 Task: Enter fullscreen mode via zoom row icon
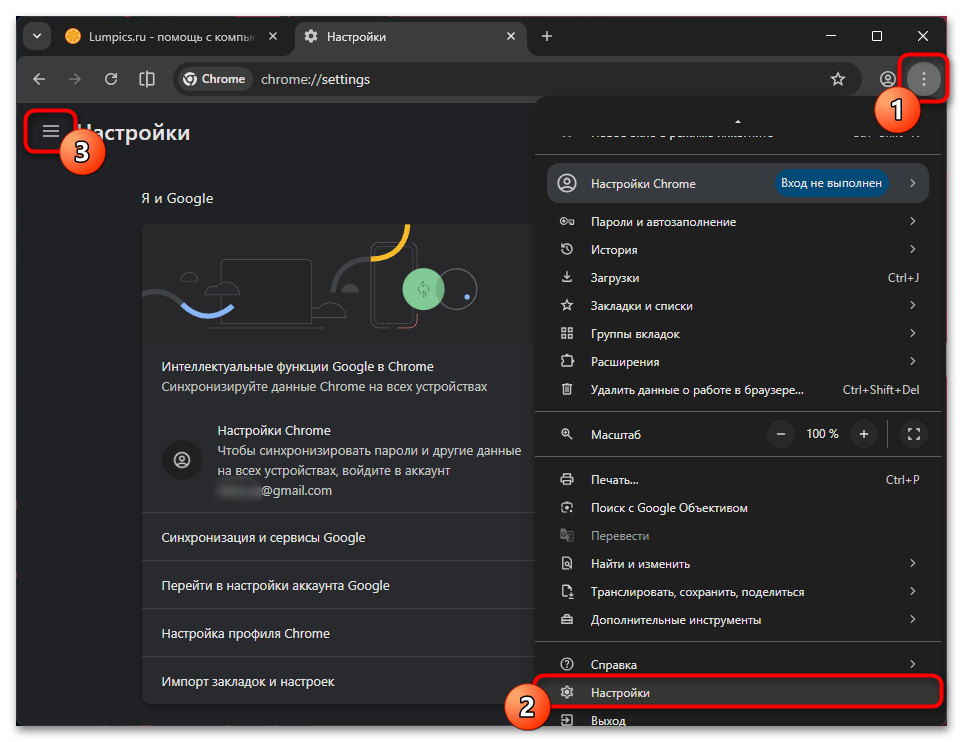914,434
